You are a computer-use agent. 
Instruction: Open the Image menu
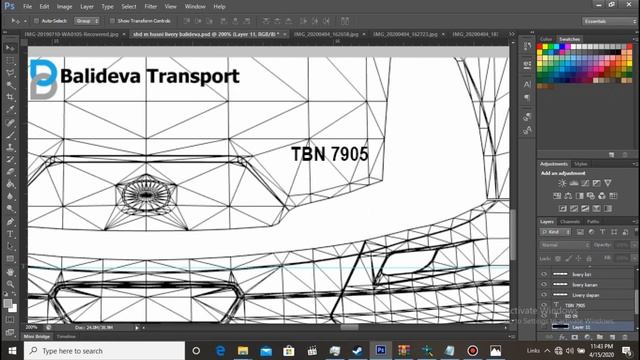click(64, 7)
